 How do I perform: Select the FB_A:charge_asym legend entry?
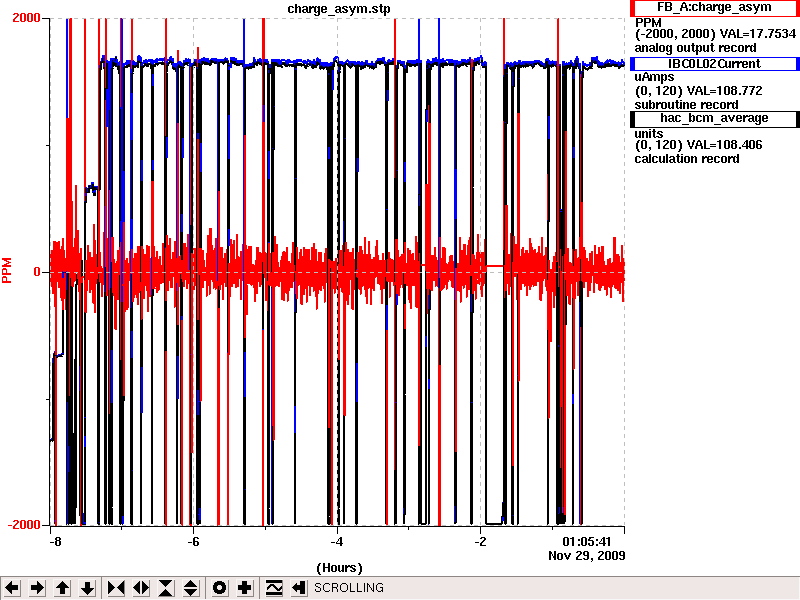coord(714,8)
